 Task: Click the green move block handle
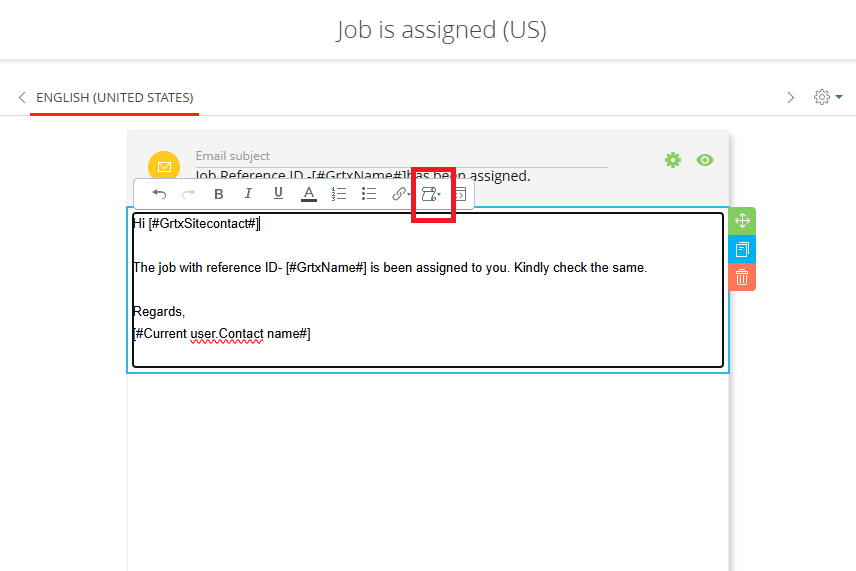(x=742, y=221)
